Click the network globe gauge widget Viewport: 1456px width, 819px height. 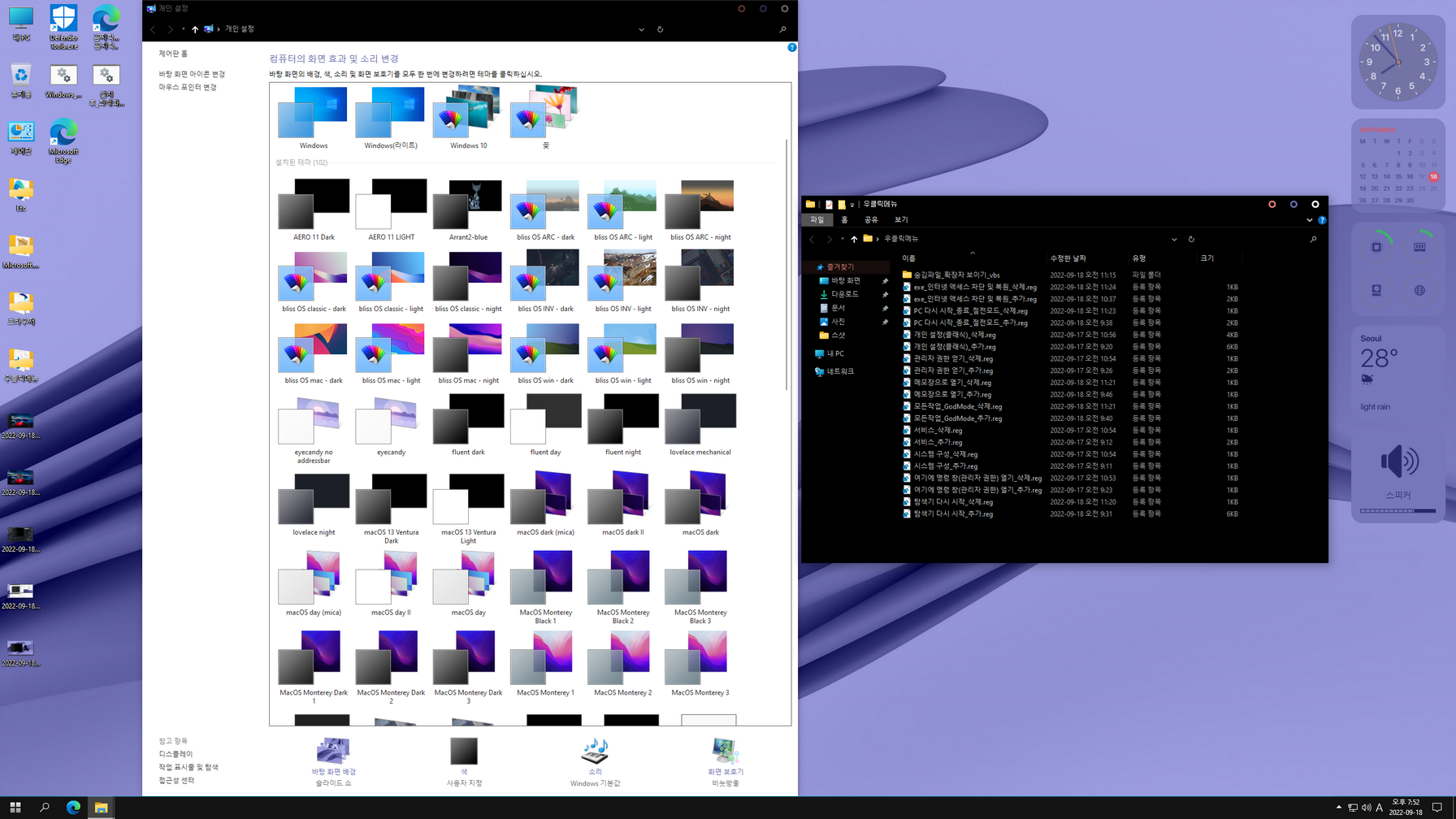pos(1419,290)
